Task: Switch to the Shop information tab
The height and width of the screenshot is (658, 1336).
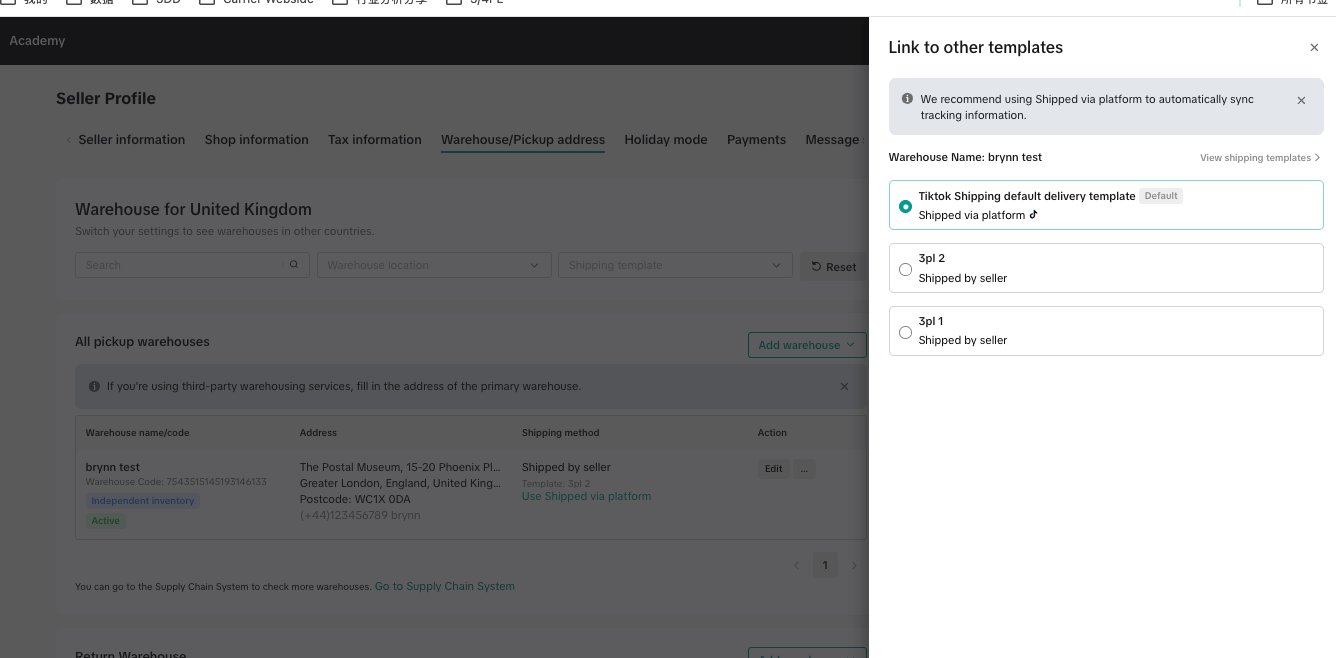Action: pyautogui.click(x=256, y=140)
